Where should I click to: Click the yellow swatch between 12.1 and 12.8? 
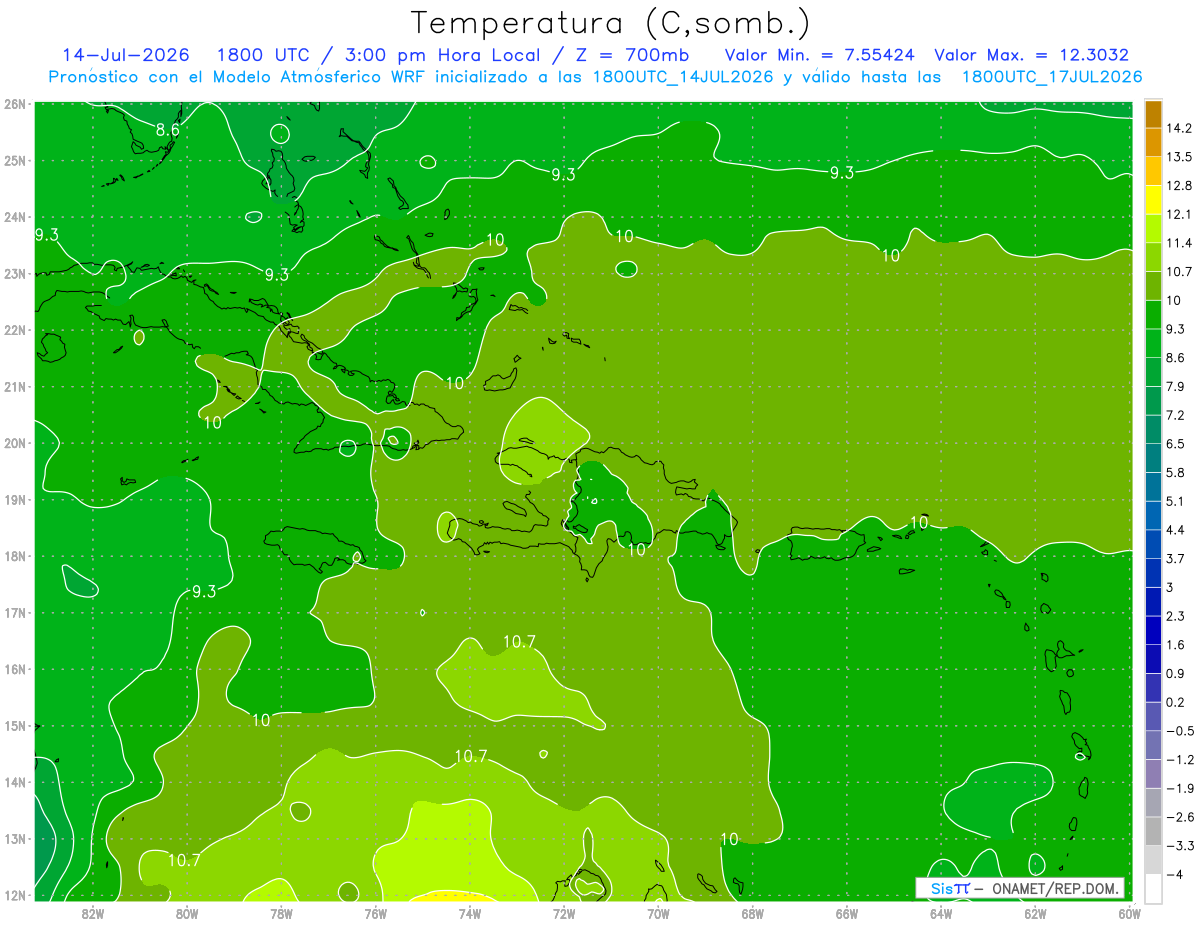(x=1153, y=200)
